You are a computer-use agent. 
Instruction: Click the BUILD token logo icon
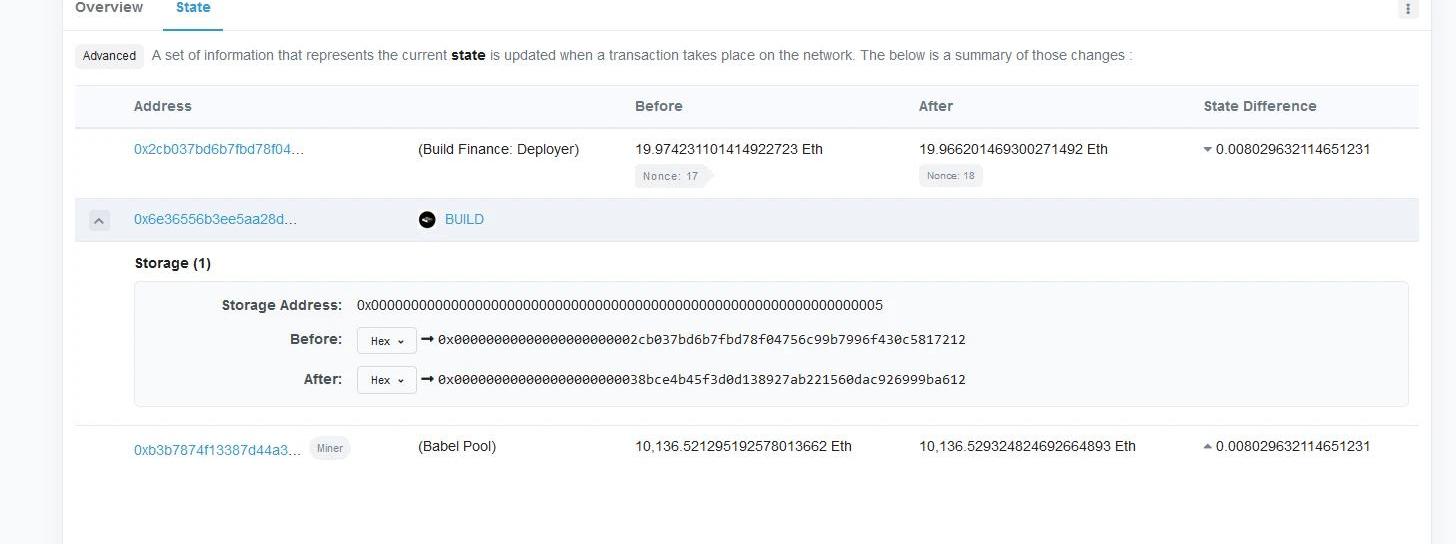tap(427, 220)
